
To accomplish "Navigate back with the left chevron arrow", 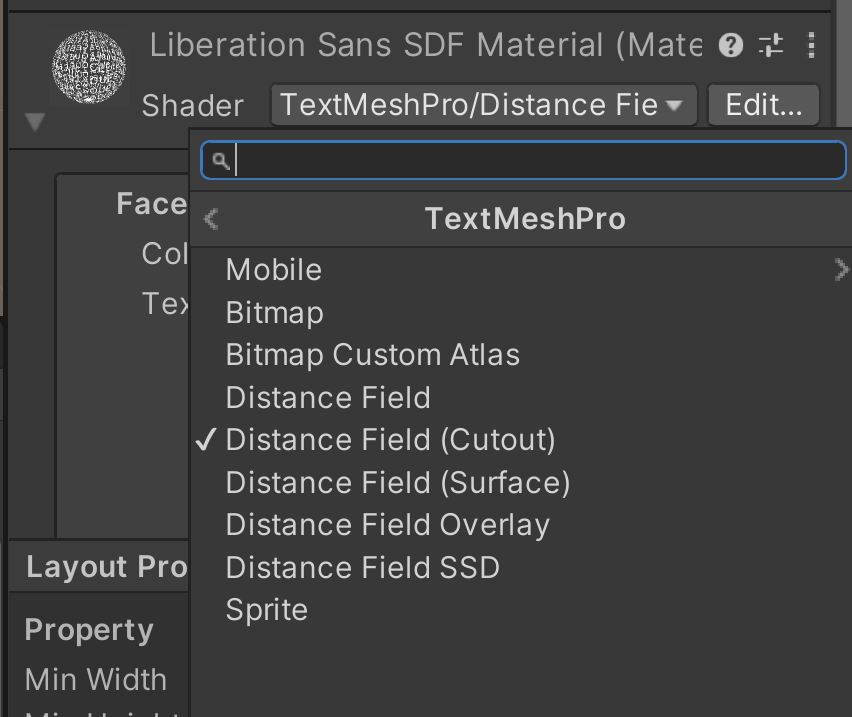I will [x=210, y=218].
